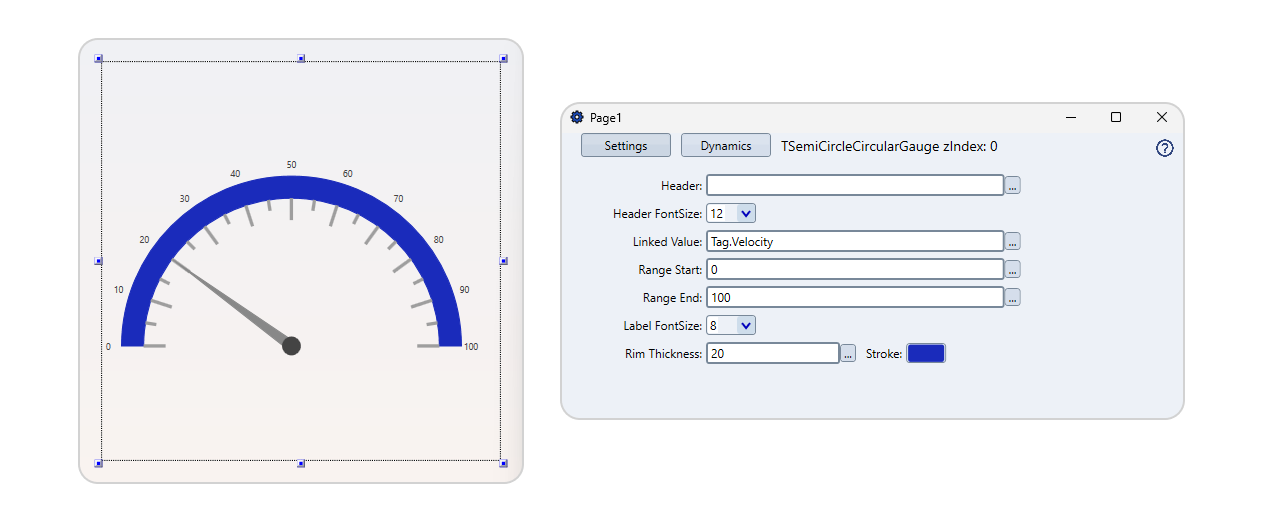The height and width of the screenshot is (522, 1263).
Task: Click the gauge needle pointer
Action: pyautogui.click(x=232, y=303)
